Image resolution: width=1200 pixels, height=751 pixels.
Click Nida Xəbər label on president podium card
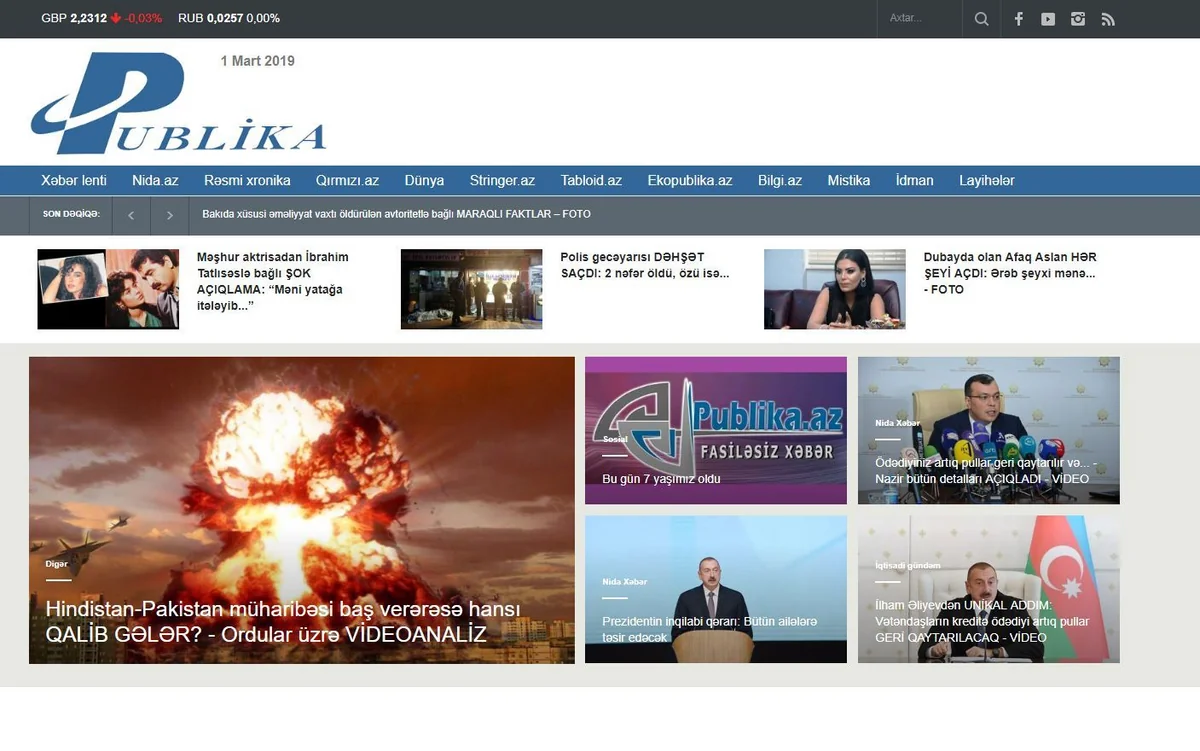coord(624,582)
